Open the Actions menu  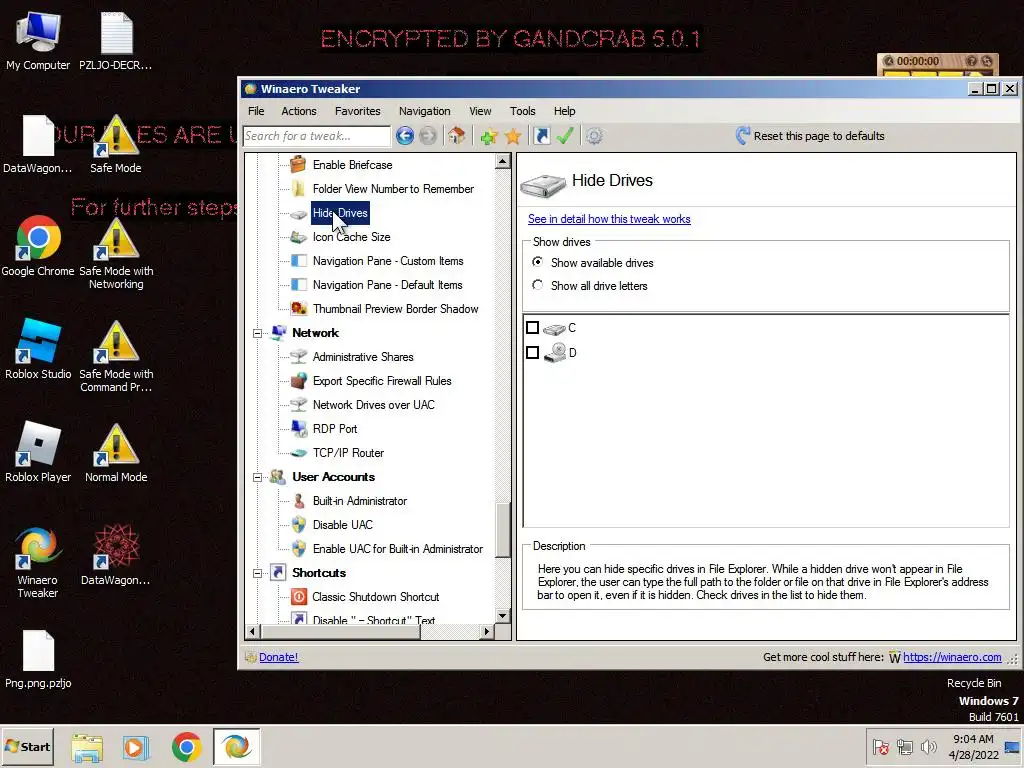pos(298,111)
